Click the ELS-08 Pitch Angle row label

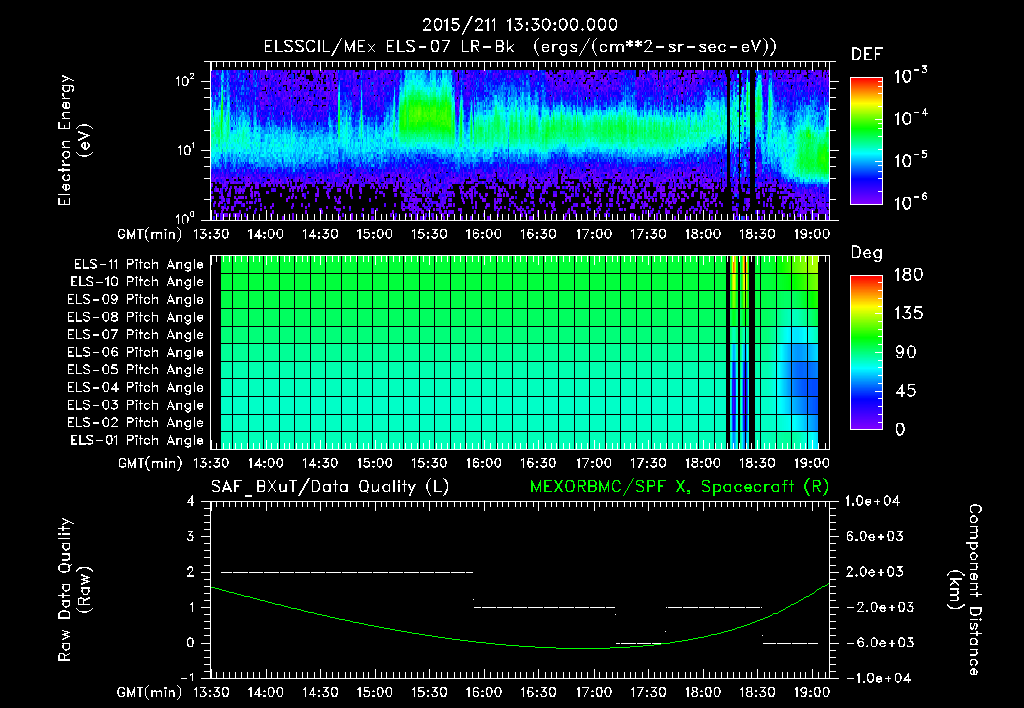[136, 317]
